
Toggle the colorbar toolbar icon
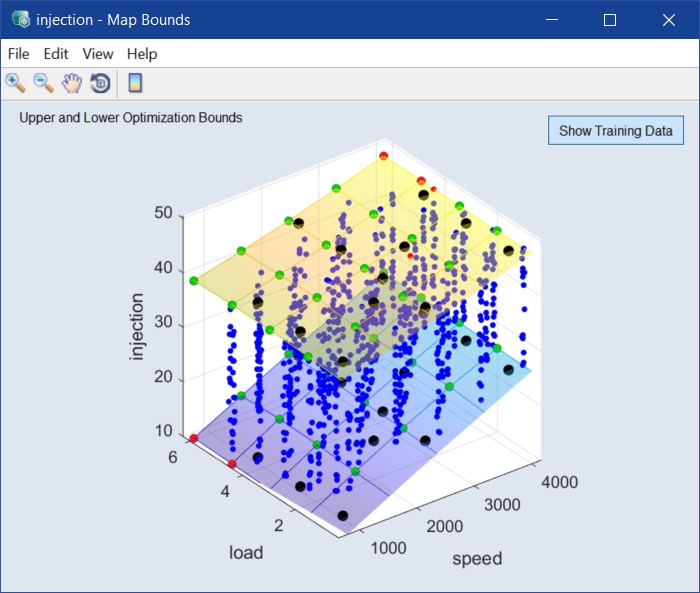pos(135,84)
